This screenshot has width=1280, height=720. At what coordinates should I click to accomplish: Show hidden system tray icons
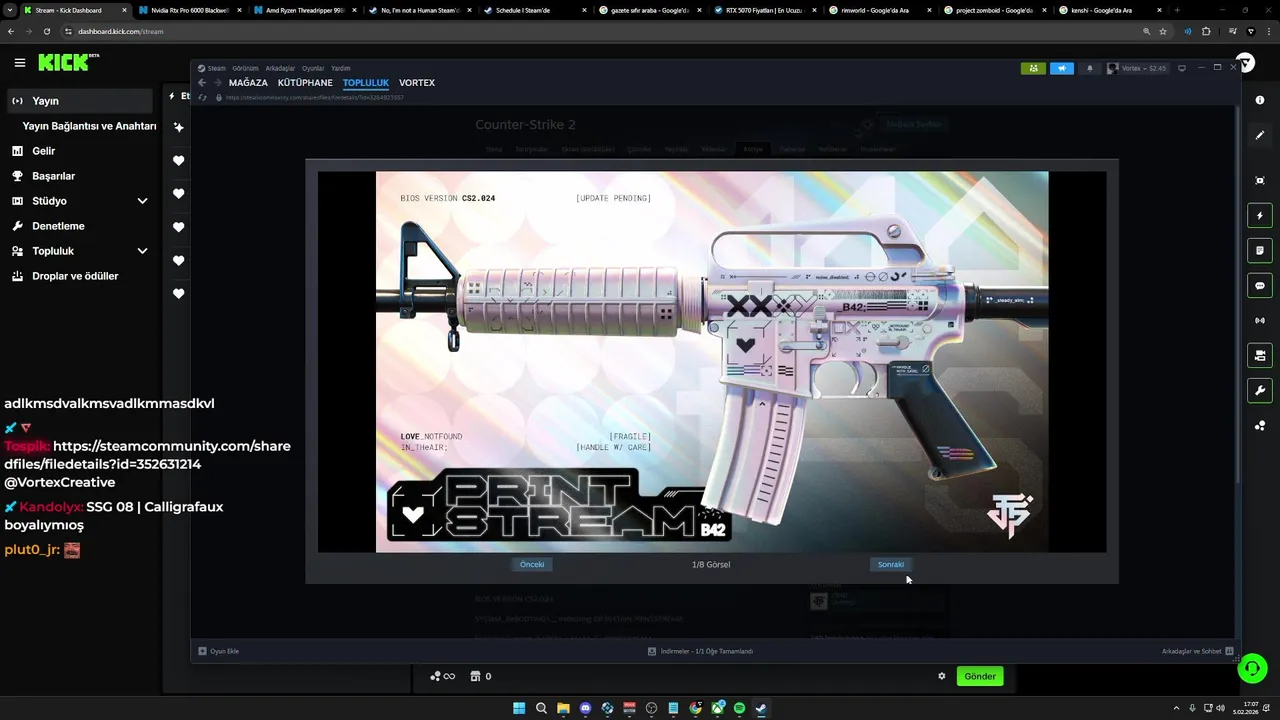point(1177,708)
